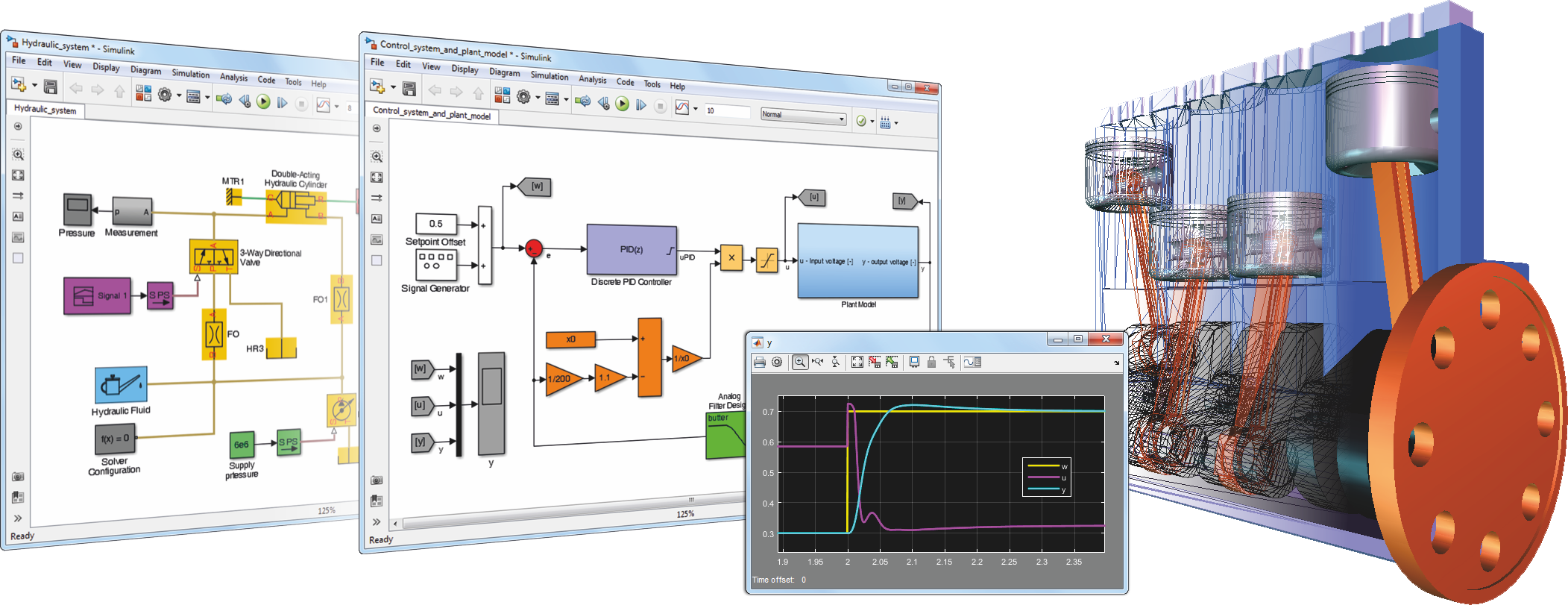Click Plant Model block
The width and height of the screenshot is (1568, 605).
(x=858, y=261)
